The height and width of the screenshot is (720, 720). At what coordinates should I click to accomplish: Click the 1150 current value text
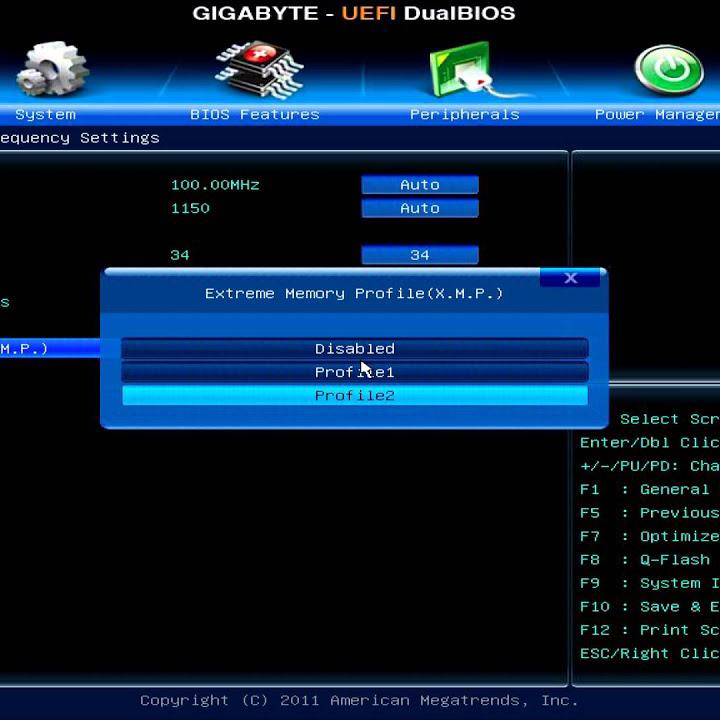tap(190, 208)
